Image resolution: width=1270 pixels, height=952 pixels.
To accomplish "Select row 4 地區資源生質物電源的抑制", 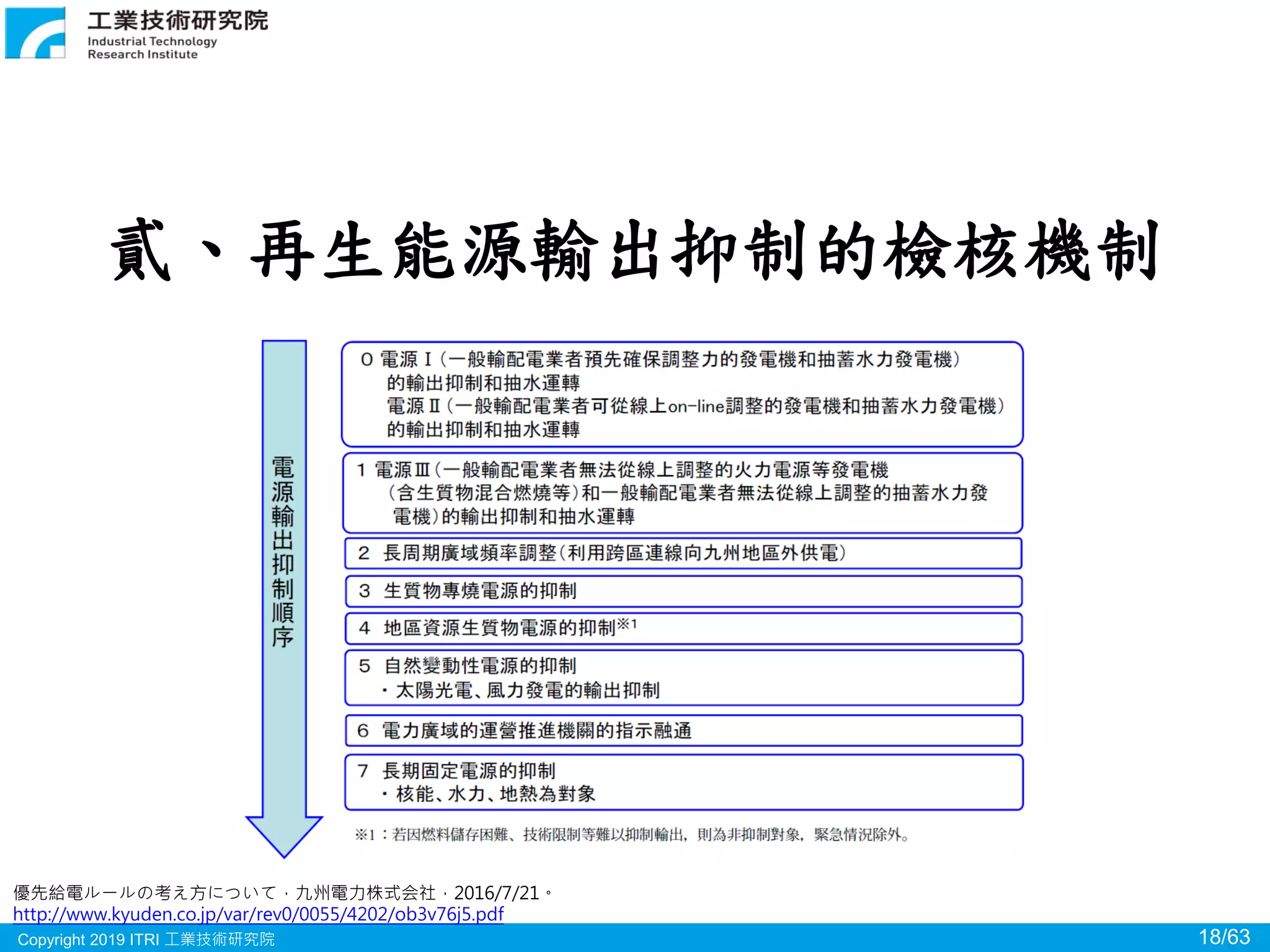I will pos(683,628).
